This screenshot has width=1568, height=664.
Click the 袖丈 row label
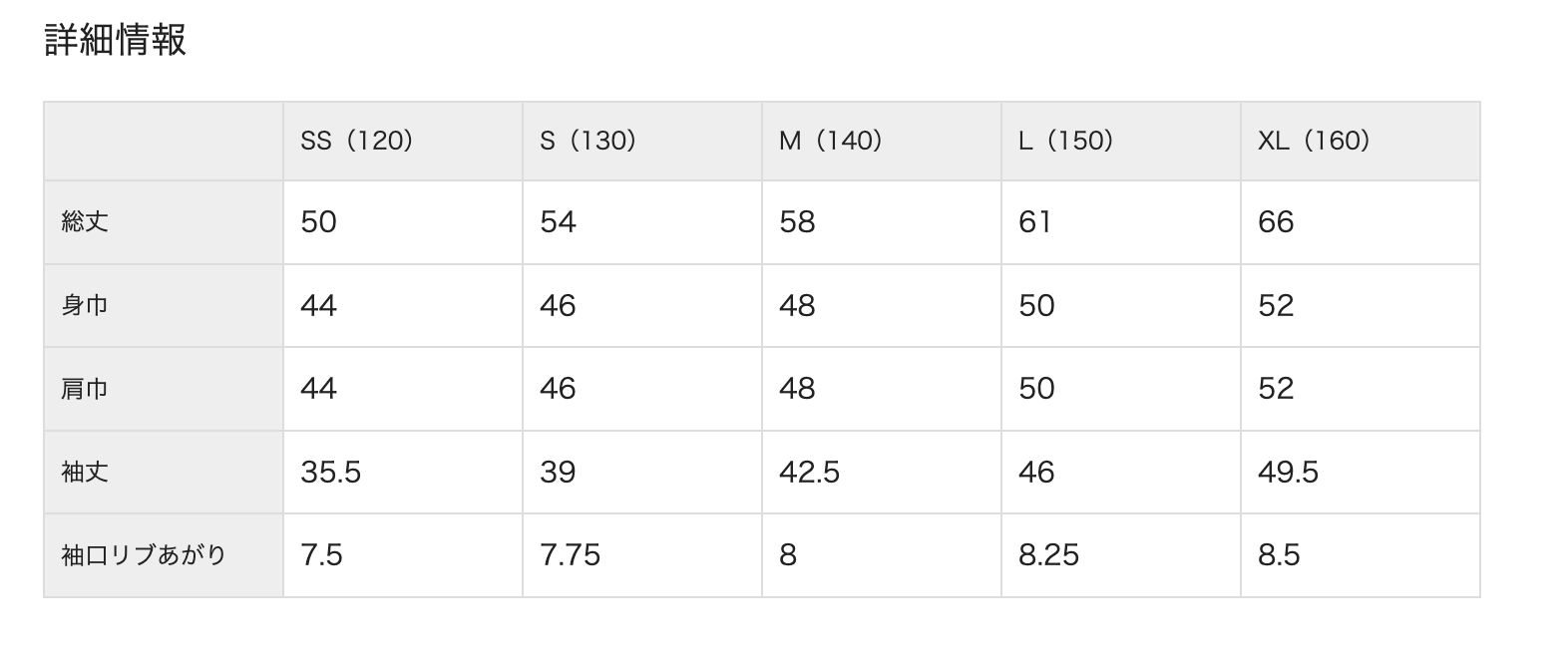(85, 472)
